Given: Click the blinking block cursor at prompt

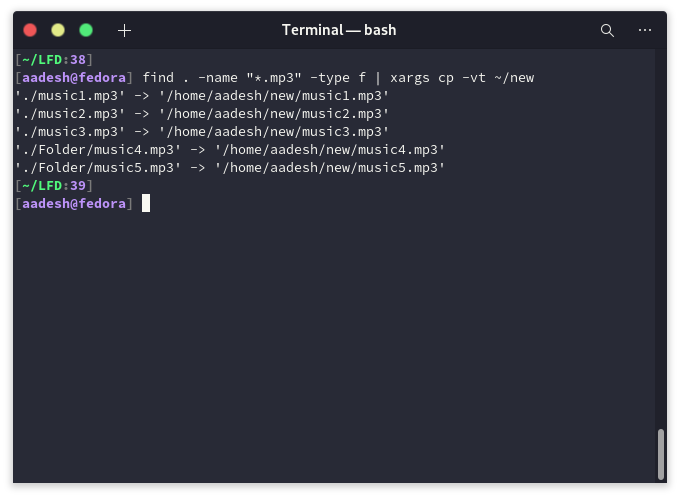Looking at the screenshot, I should click(x=146, y=203).
